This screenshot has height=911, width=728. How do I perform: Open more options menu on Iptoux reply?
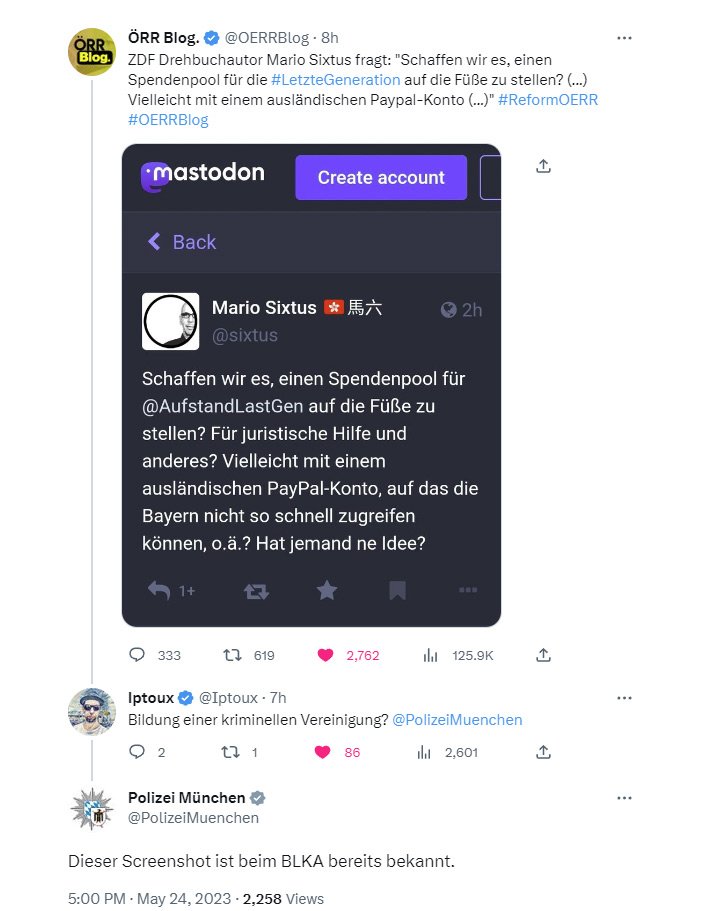[x=625, y=697]
